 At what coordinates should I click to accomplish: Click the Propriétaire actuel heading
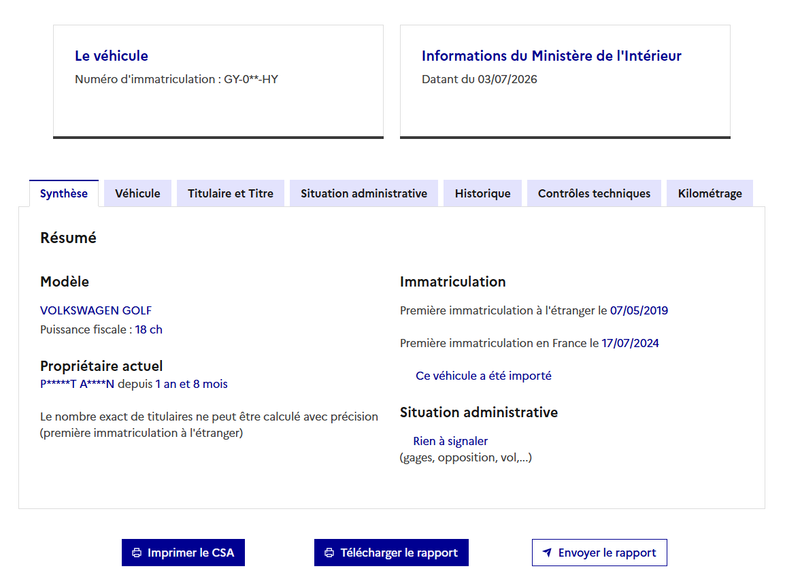click(101, 366)
